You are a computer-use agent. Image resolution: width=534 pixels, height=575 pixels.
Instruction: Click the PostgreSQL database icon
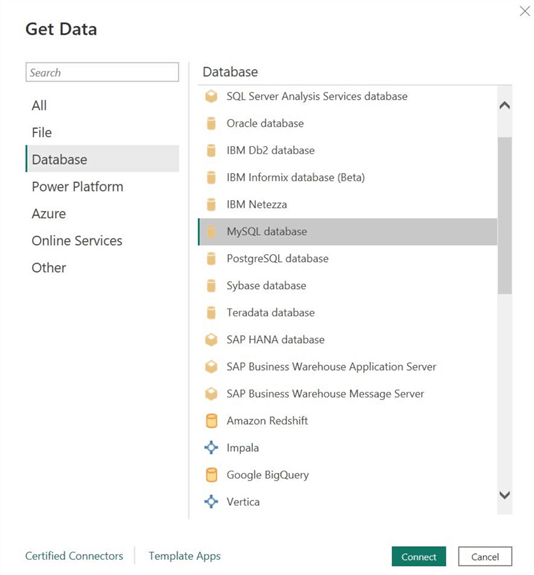click(x=211, y=259)
